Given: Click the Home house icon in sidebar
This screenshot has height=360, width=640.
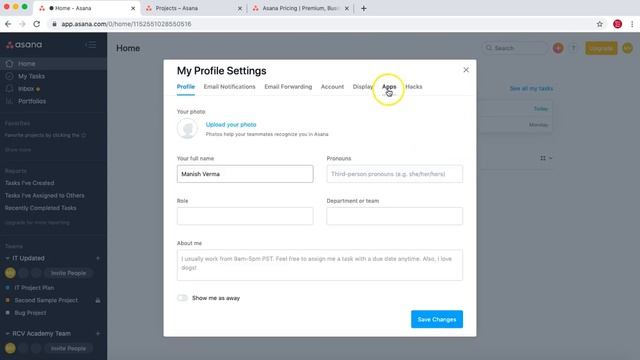Looking at the screenshot, I should 9,64.
